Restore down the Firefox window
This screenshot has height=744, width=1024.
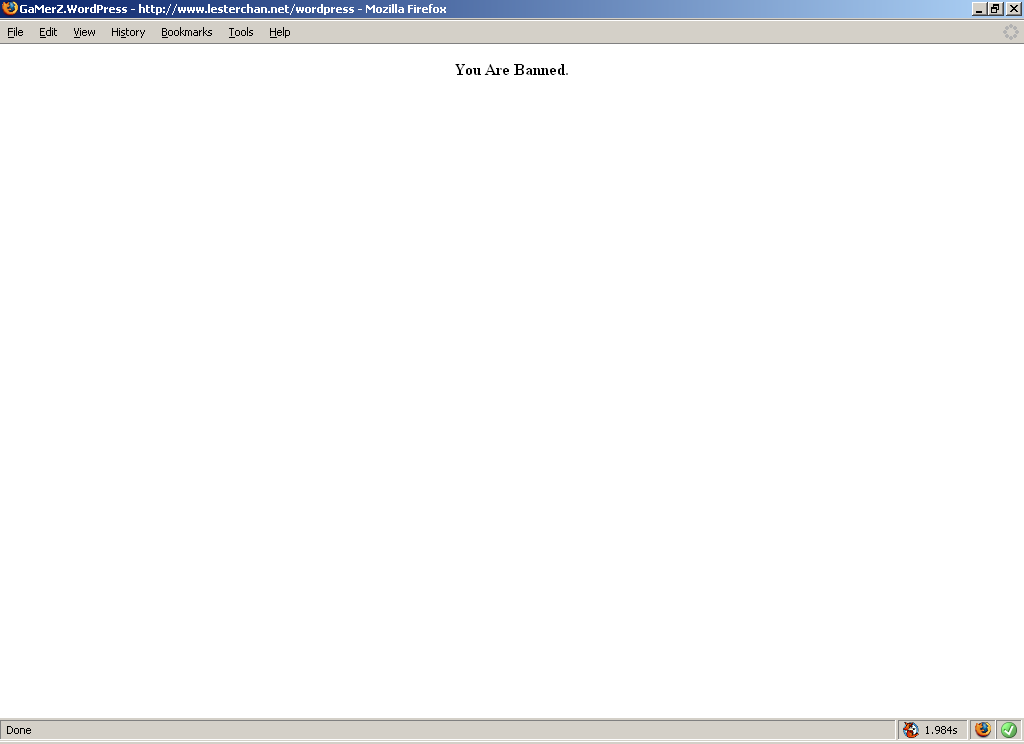995,8
